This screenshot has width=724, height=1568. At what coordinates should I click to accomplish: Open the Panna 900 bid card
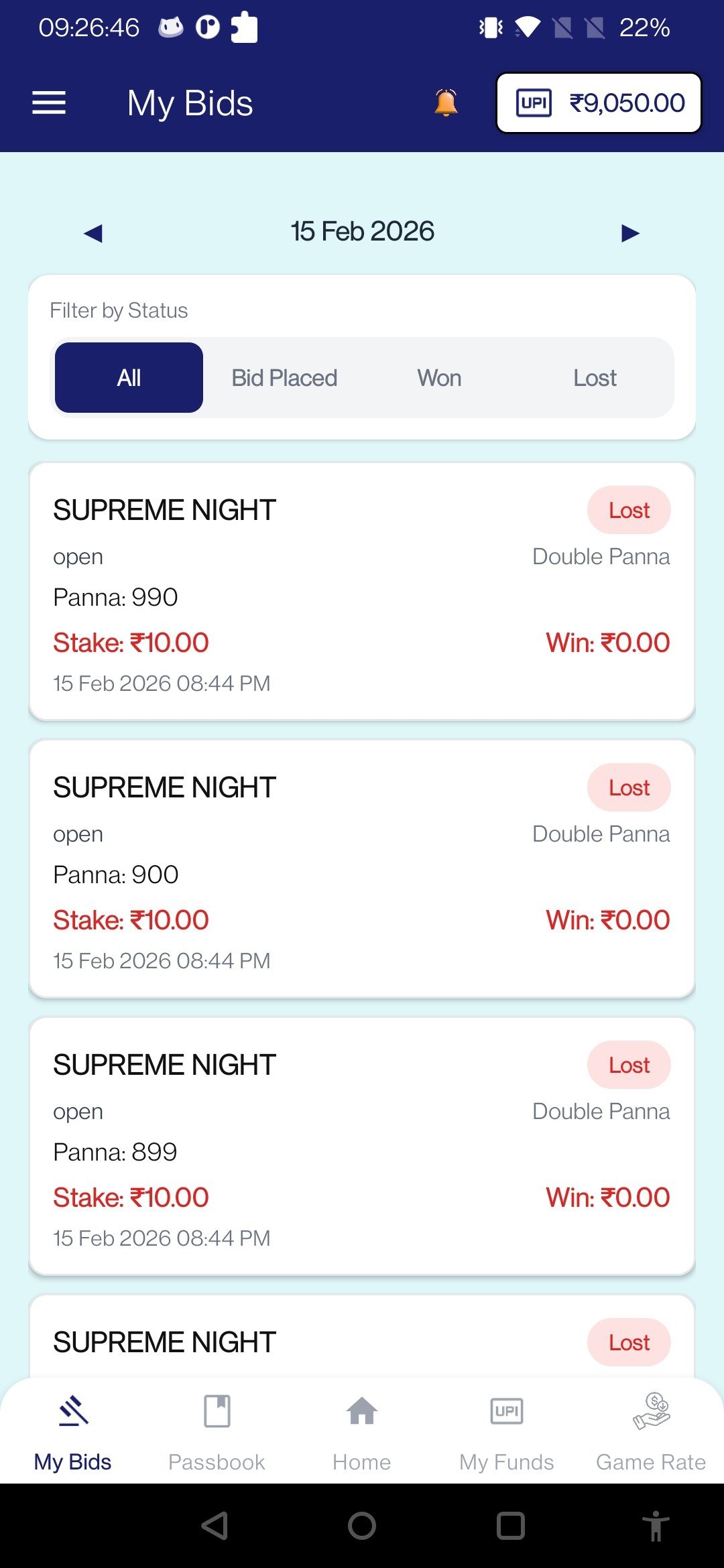362,869
